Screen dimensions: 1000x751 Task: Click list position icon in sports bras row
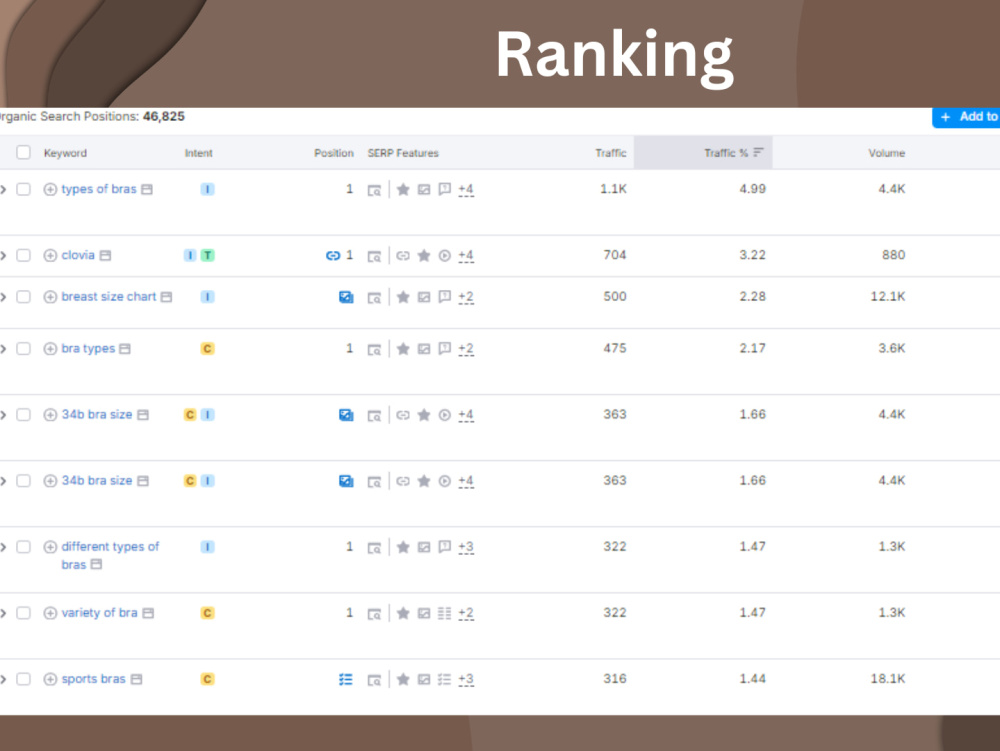pos(346,680)
